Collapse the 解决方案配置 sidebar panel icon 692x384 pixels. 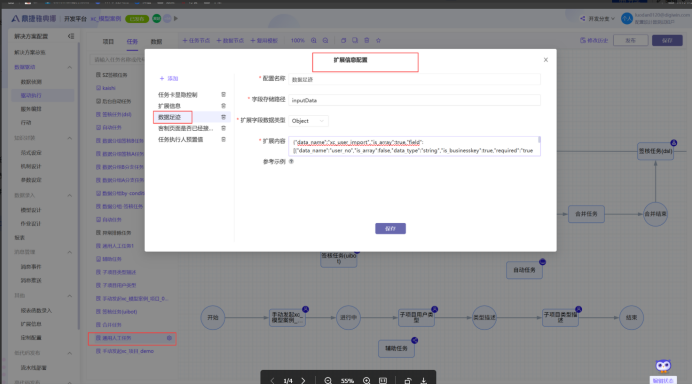(71, 36)
